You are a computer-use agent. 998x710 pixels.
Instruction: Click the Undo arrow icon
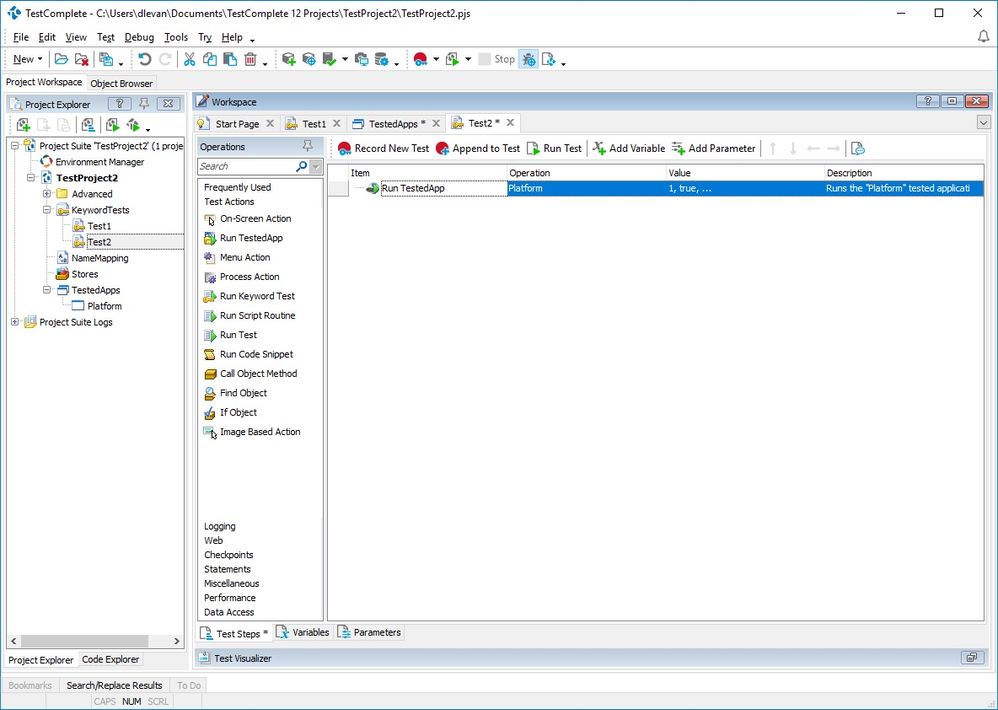(x=145, y=59)
